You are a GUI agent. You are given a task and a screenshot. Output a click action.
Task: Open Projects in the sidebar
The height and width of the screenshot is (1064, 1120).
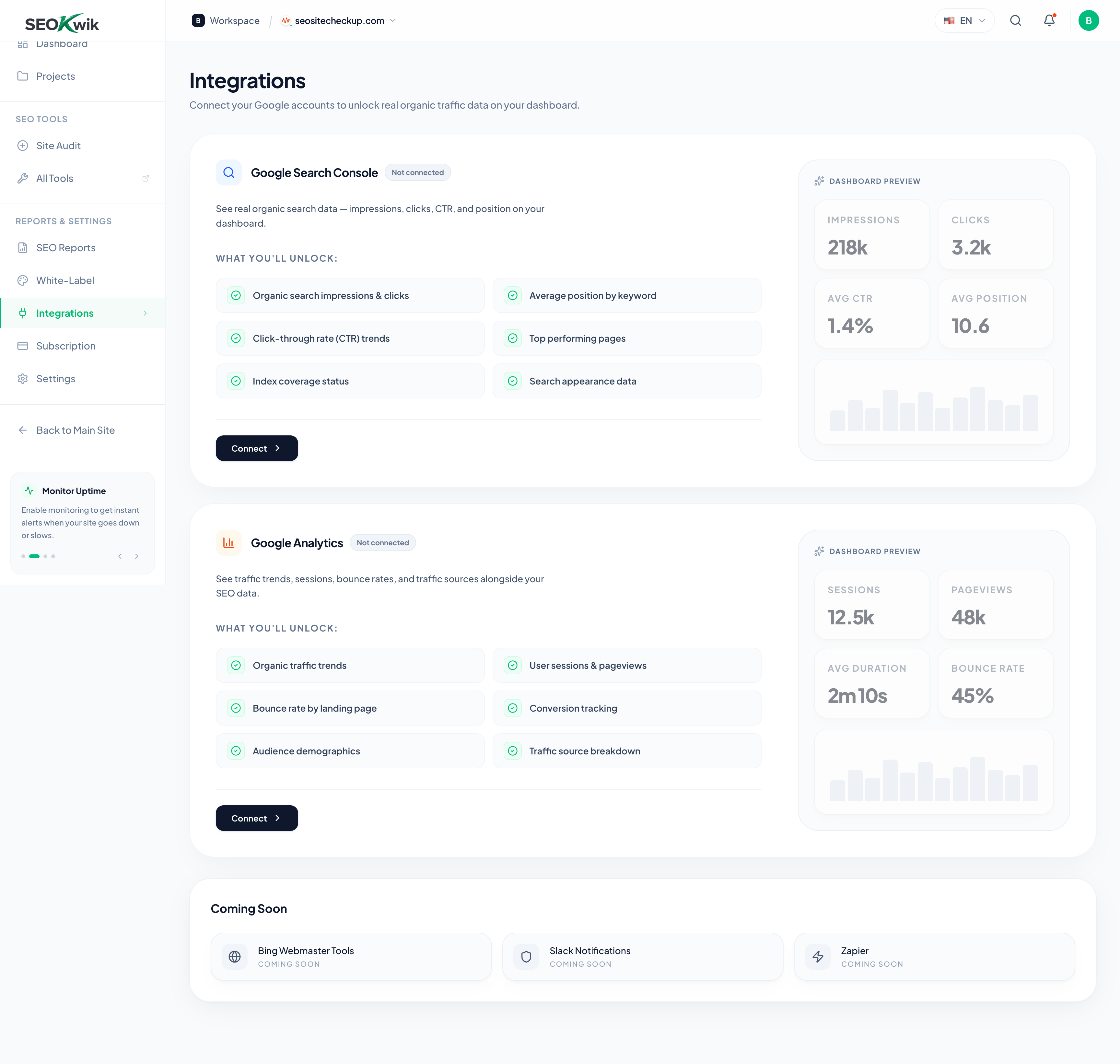tap(83, 76)
